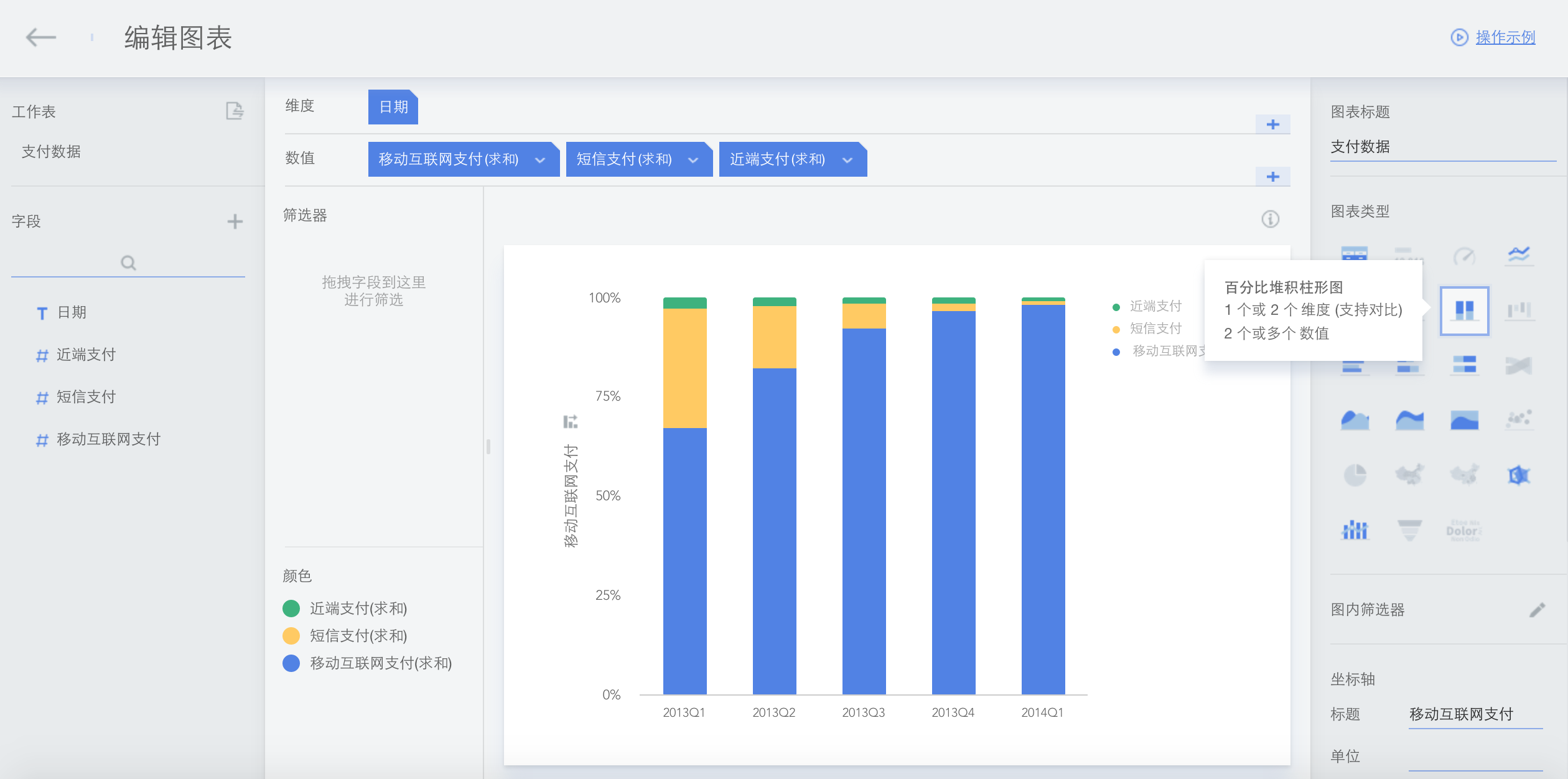Open dropdown on 移动互联网支付(求和) pill
Viewport: 1568px width, 779px height.
click(540, 160)
